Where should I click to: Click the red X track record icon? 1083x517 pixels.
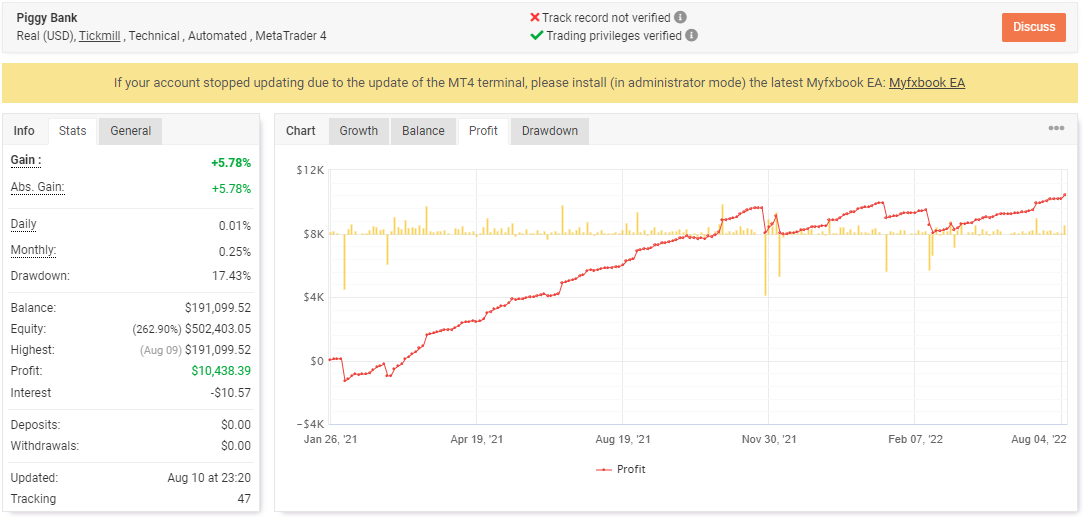(535, 17)
